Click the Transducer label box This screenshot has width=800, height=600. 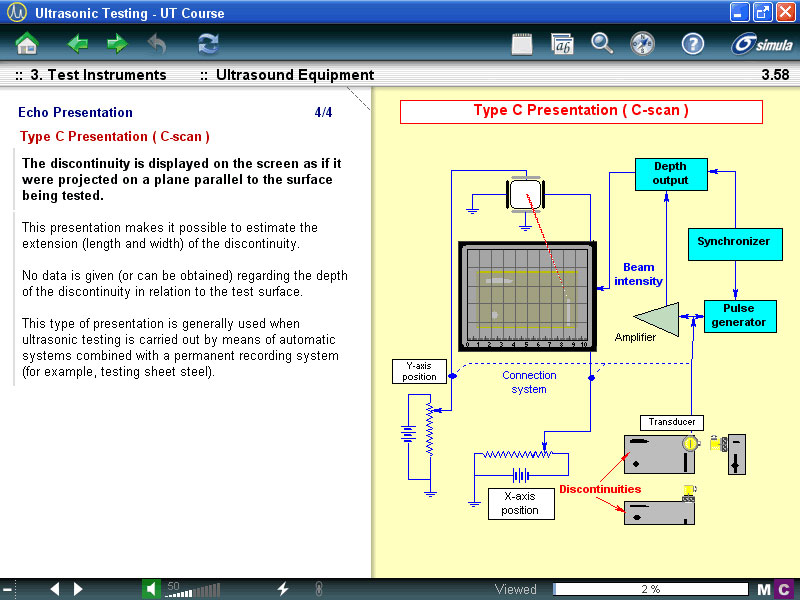click(x=671, y=422)
